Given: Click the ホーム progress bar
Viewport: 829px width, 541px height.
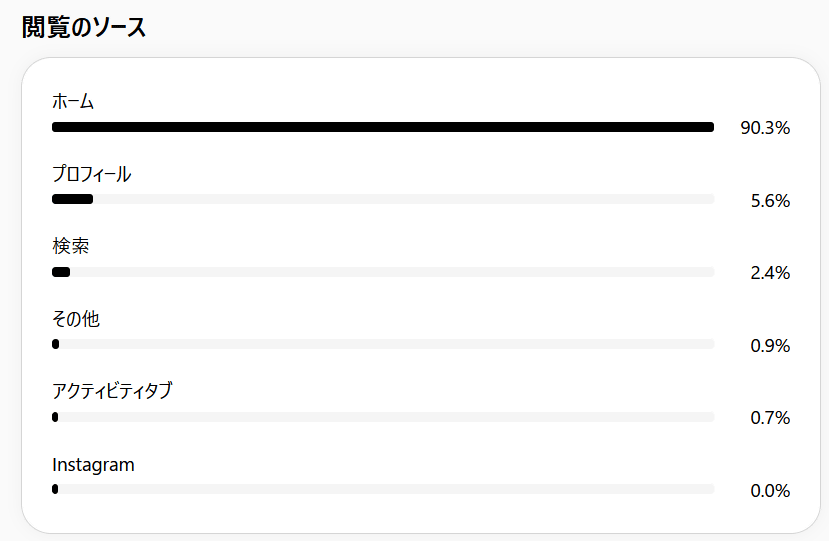Looking at the screenshot, I should pyautogui.click(x=383, y=127).
